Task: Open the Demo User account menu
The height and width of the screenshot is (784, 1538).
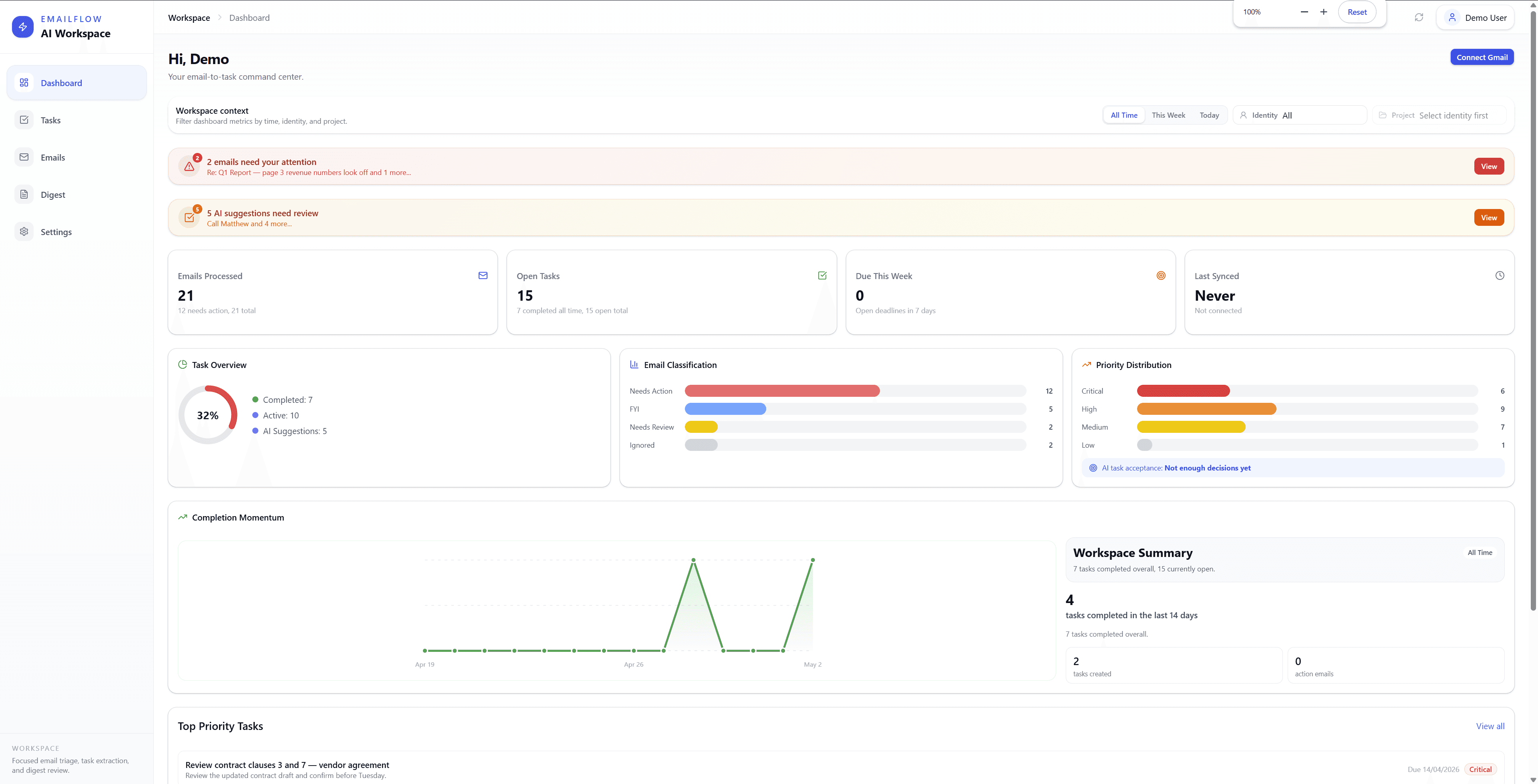Action: pyautogui.click(x=1476, y=18)
